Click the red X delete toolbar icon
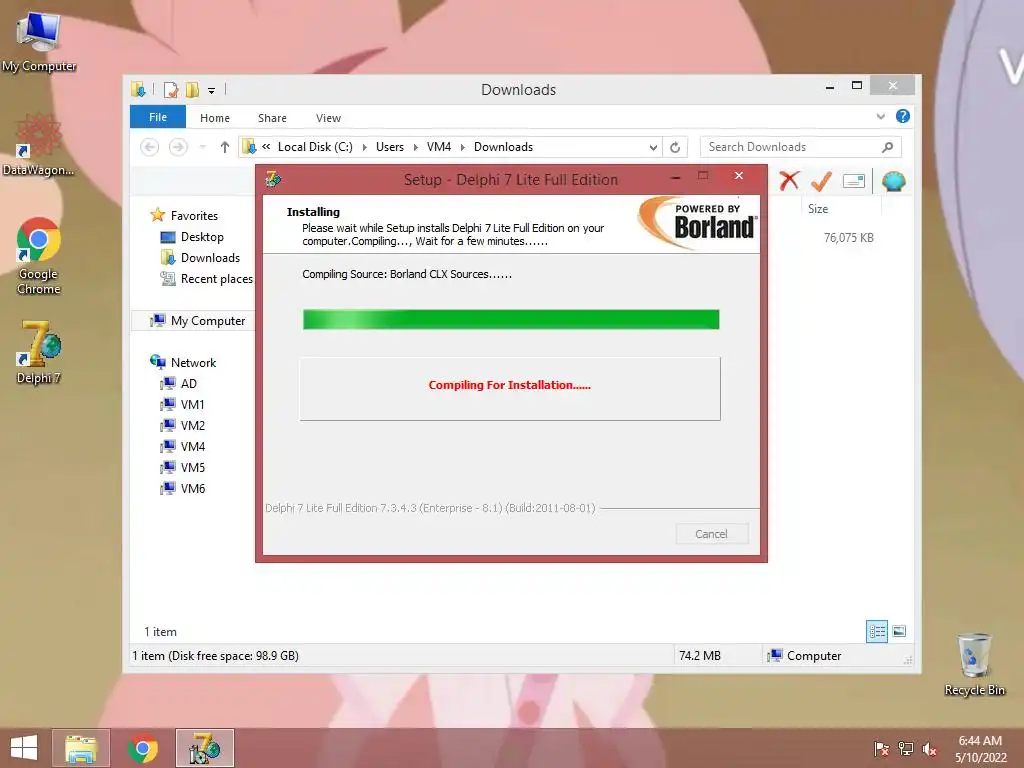Image resolution: width=1024 pixels, height=768 pixels. (790, 181)
